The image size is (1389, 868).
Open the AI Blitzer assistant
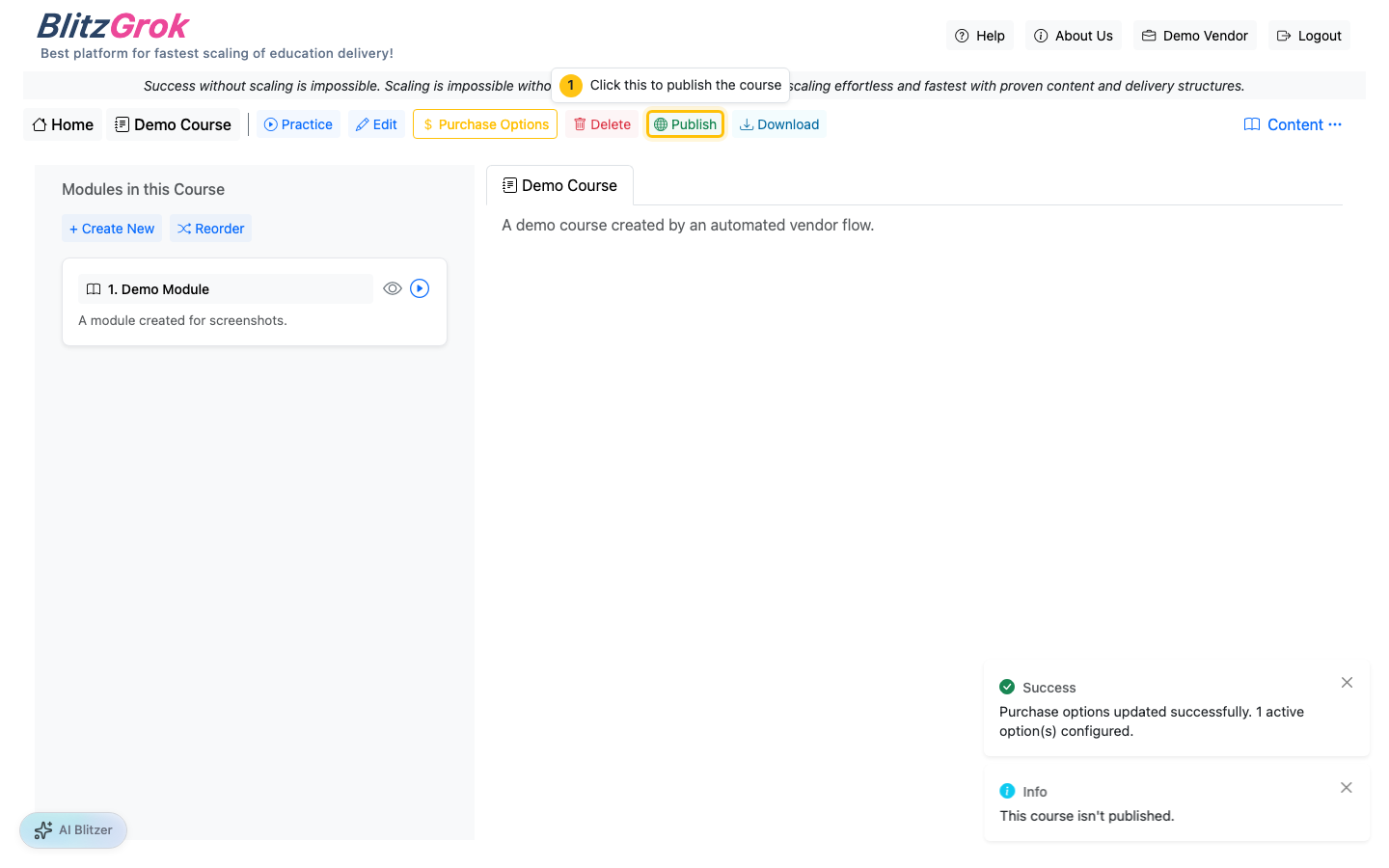73,829
